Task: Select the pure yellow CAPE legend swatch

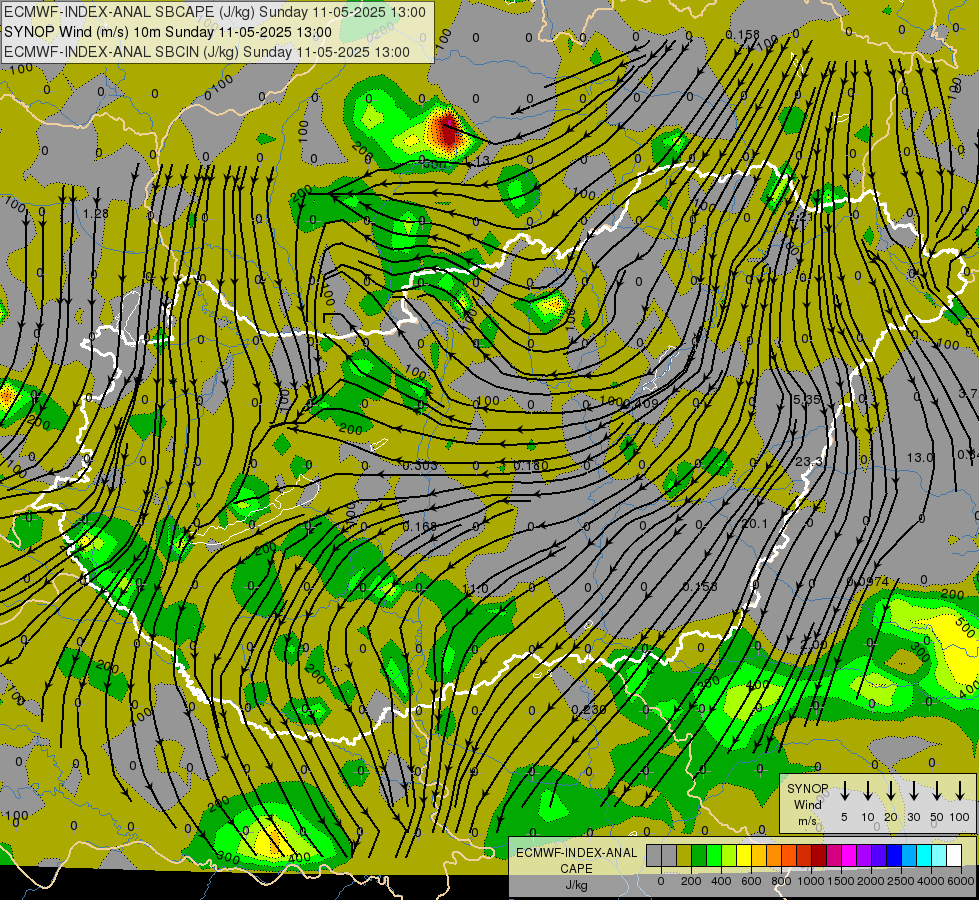Action: point(744,855)
